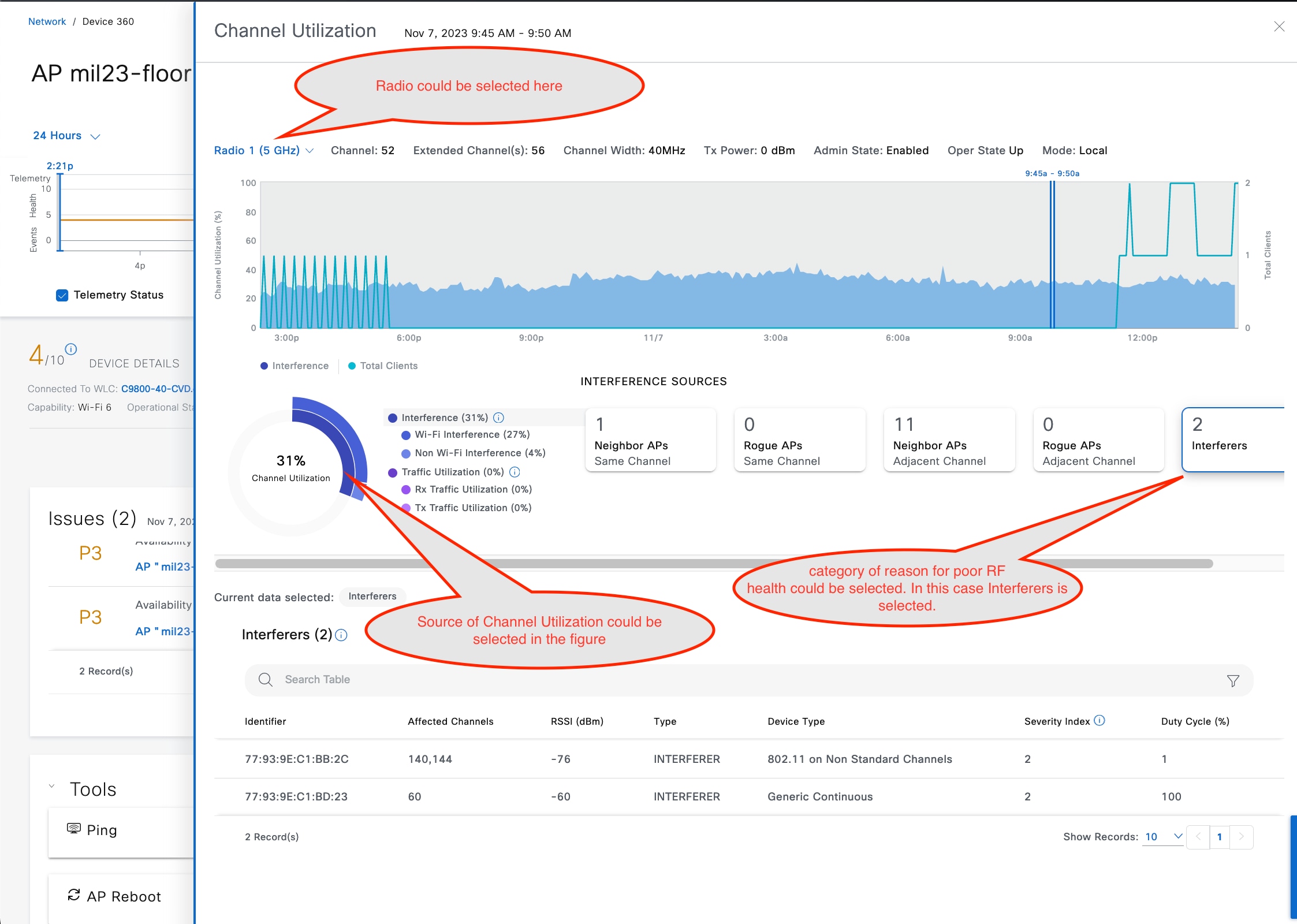Open the 24 Hours time range dropdown
The height and width of the screenshot is (924, 1297).
tap(66, 136)
